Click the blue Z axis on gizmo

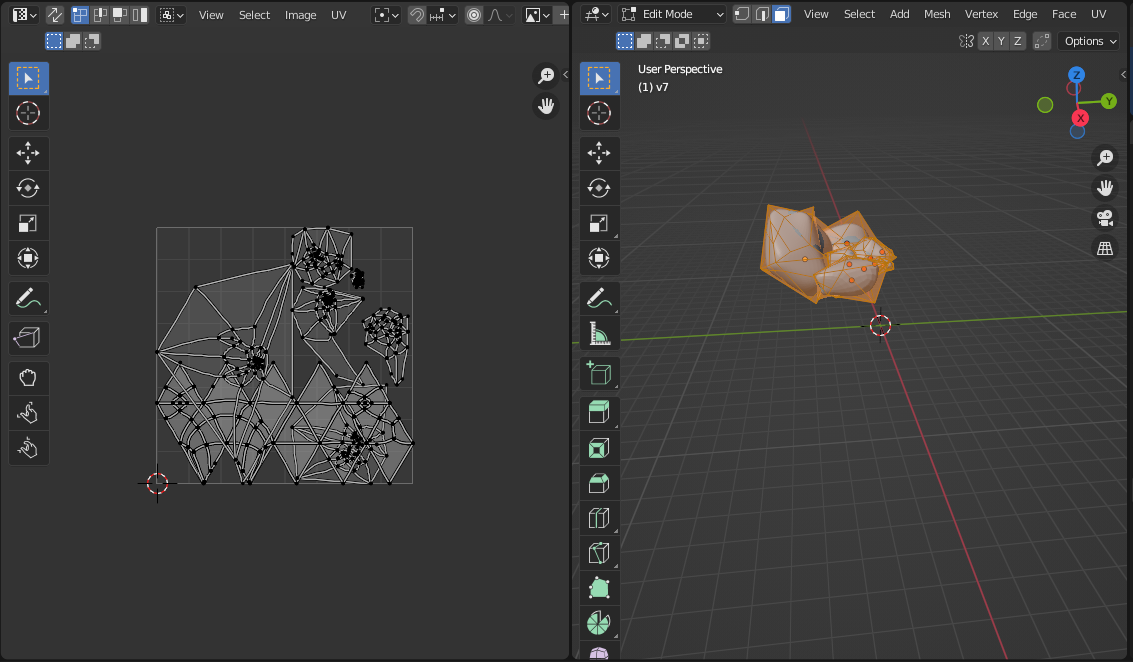1077,74
